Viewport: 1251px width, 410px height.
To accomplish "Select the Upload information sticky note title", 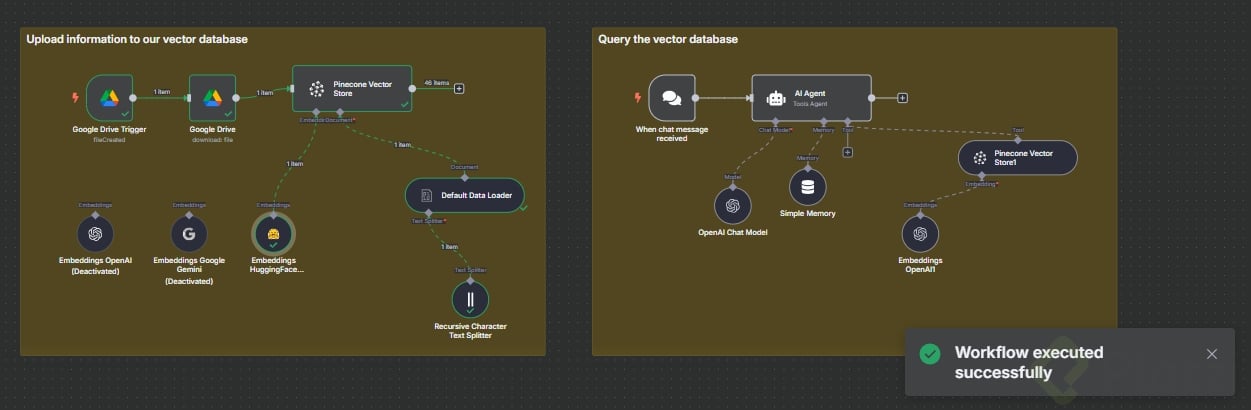I will [137, 39].
